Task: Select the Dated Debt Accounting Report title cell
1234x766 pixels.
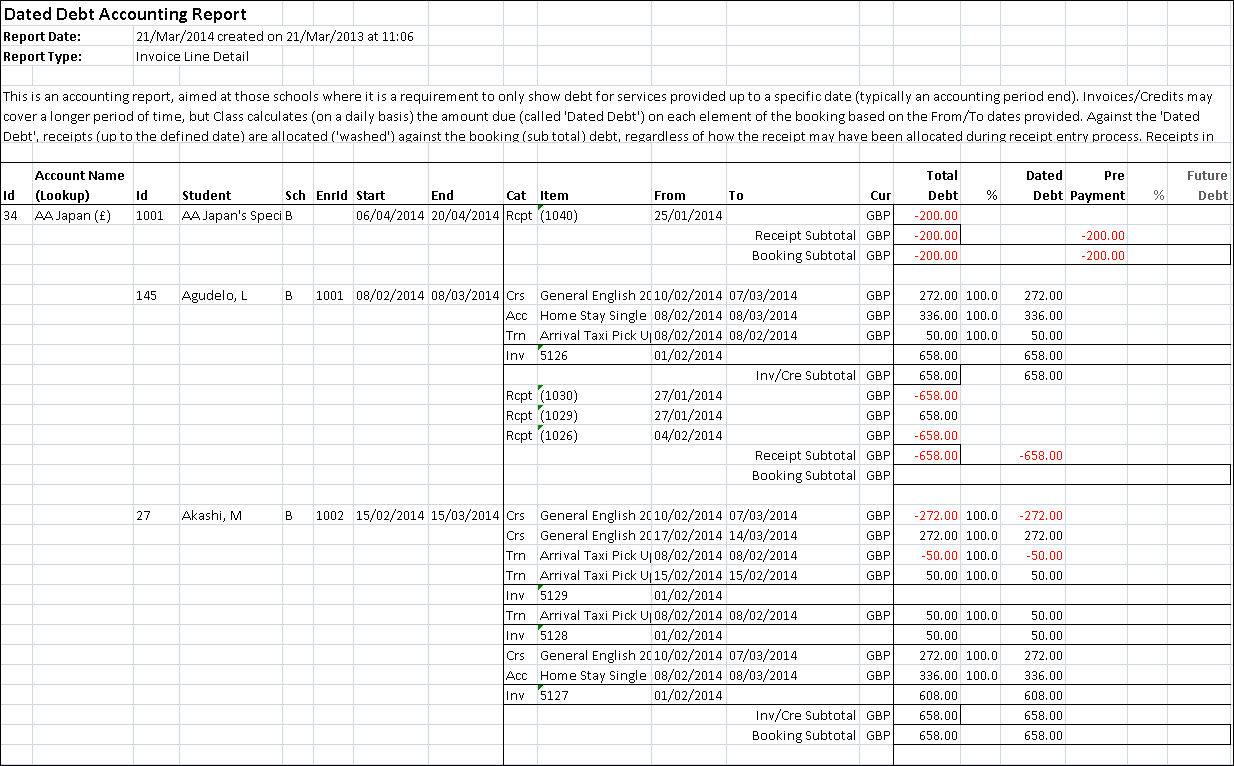Action: tap(125, 15)
